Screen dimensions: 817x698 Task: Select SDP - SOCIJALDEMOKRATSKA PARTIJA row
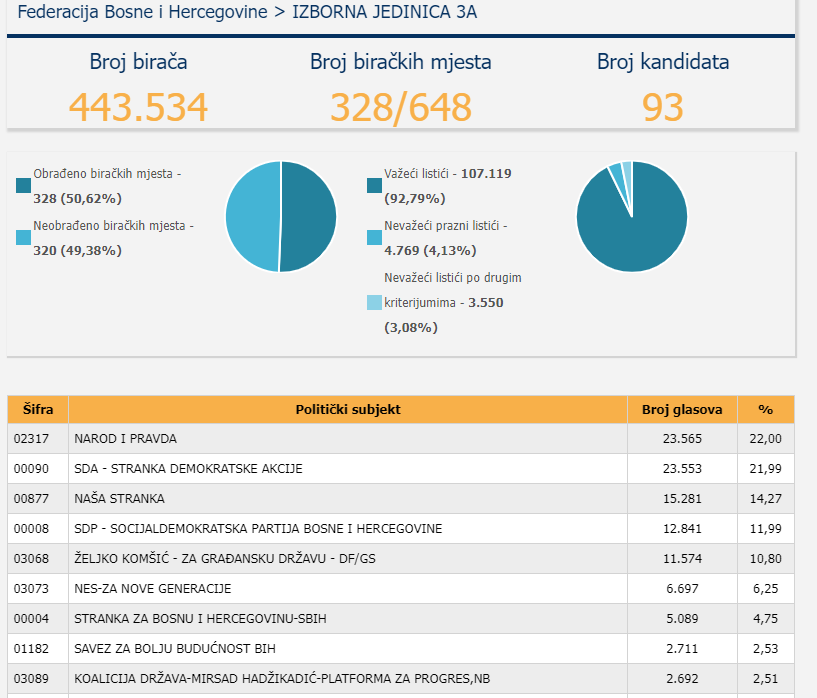tap(401, 529)
